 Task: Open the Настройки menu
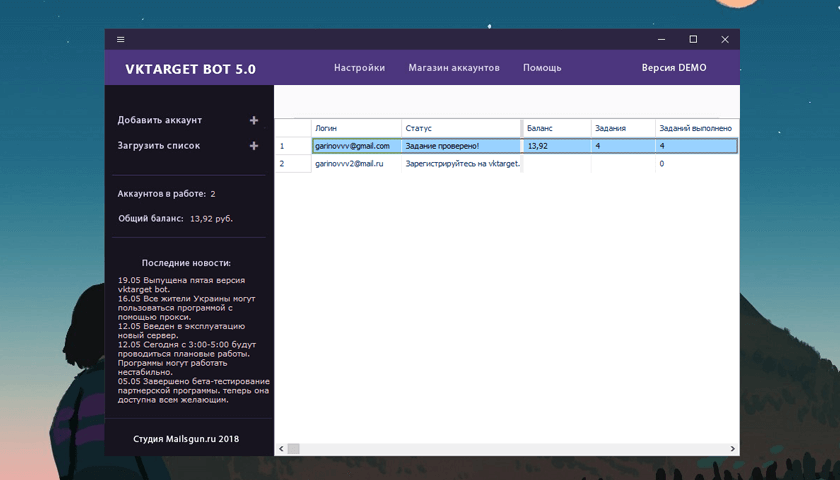click(x=359, y=68)
